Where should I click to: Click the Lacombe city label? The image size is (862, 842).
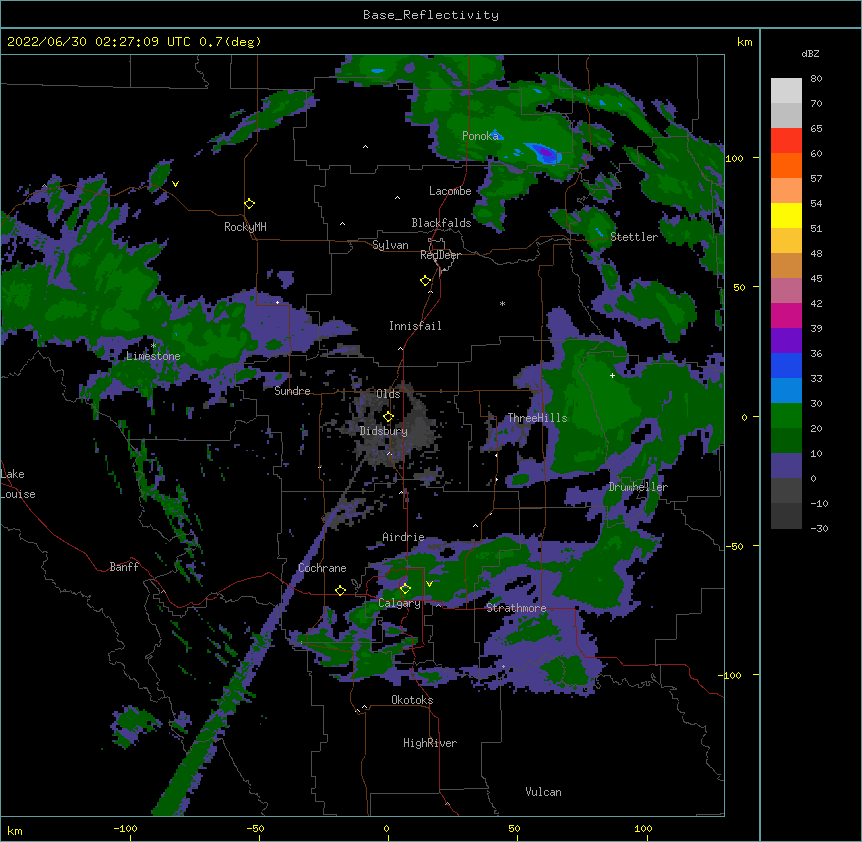point(450,191)
